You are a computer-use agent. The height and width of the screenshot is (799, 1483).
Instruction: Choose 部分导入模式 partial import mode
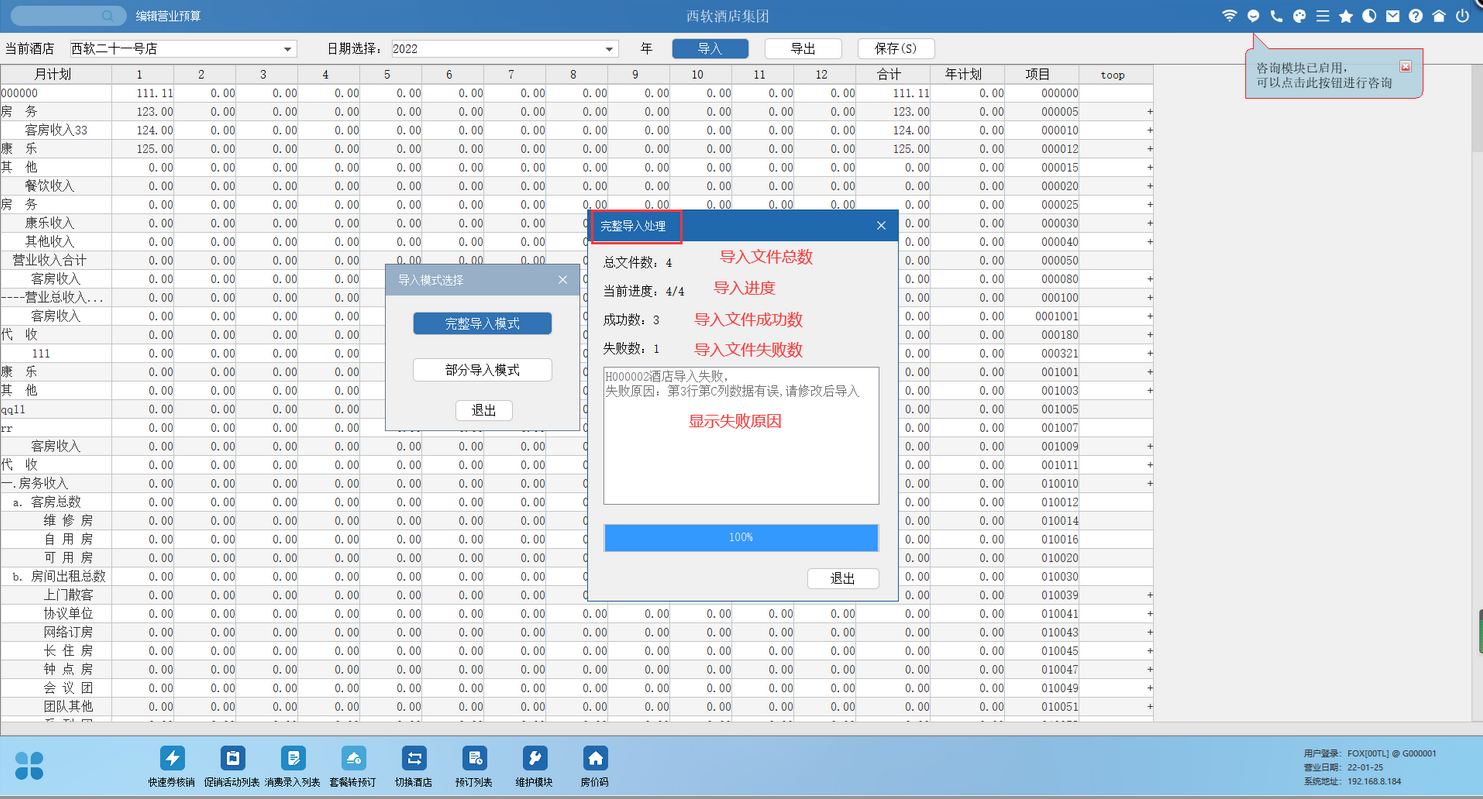[x=482, y=369]
